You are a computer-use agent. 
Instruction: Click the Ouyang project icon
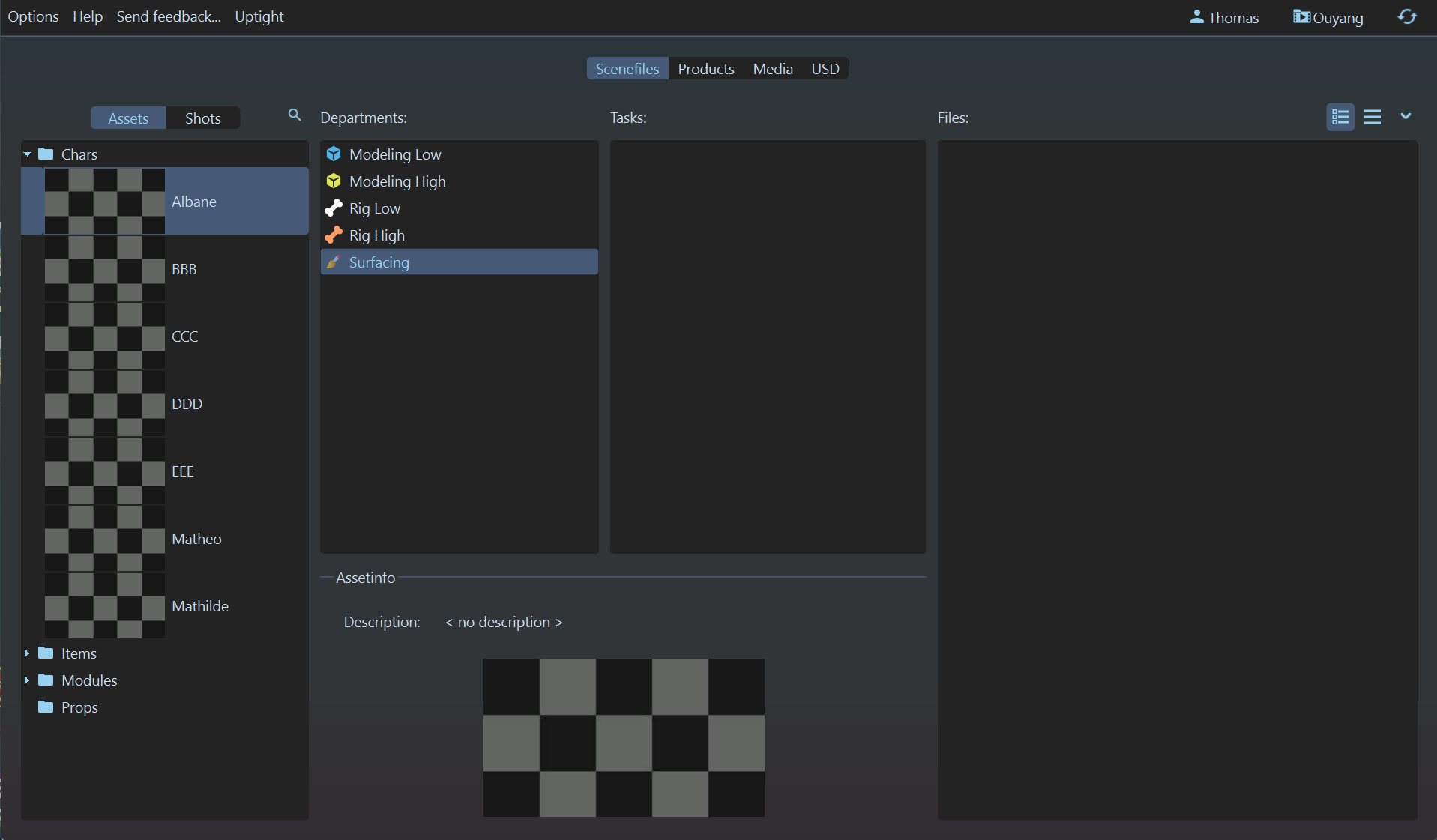coord(1301,17)
